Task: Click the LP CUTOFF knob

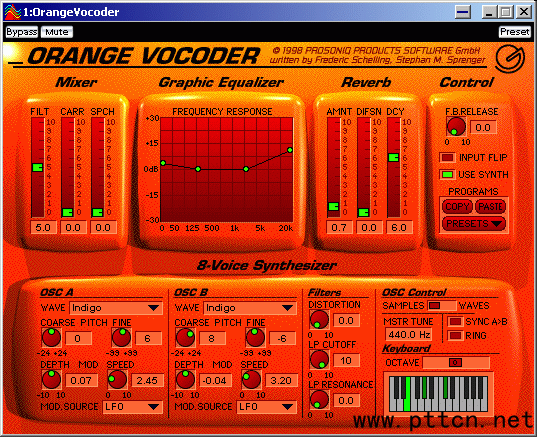Action: [x=319, y=360]
